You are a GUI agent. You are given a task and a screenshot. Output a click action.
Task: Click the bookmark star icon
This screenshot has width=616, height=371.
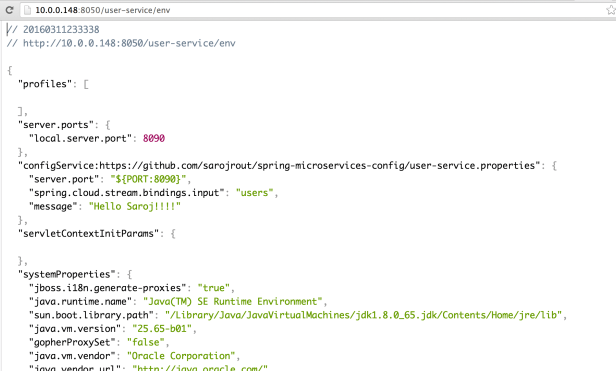pos(611,10)
